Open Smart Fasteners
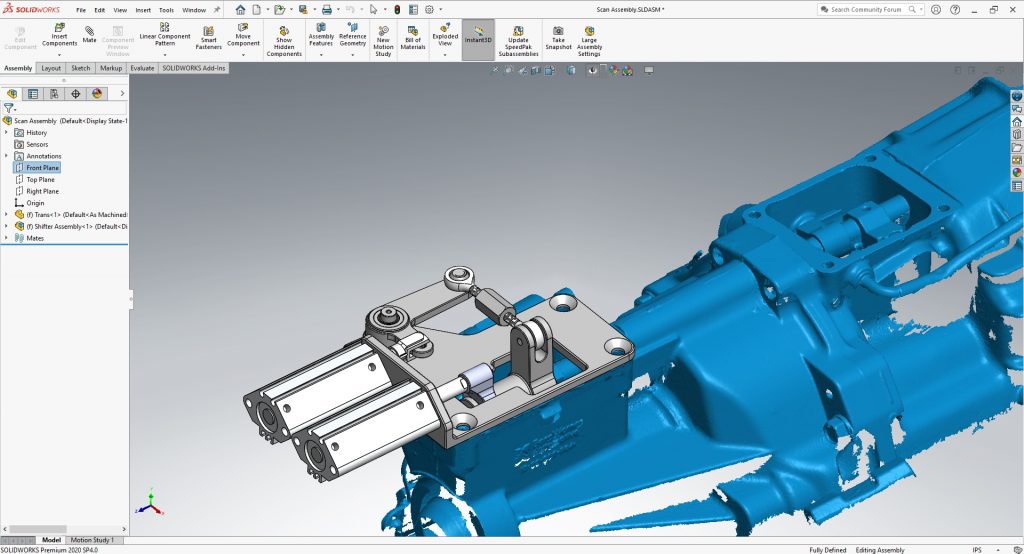1024x554 pixels. (x=208, y=38)
